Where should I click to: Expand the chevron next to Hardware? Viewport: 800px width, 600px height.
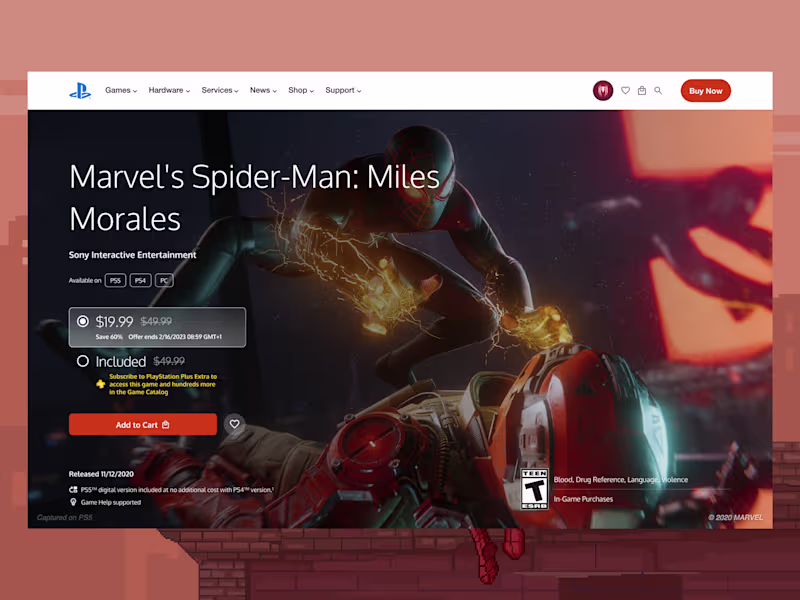click(188, 91)
